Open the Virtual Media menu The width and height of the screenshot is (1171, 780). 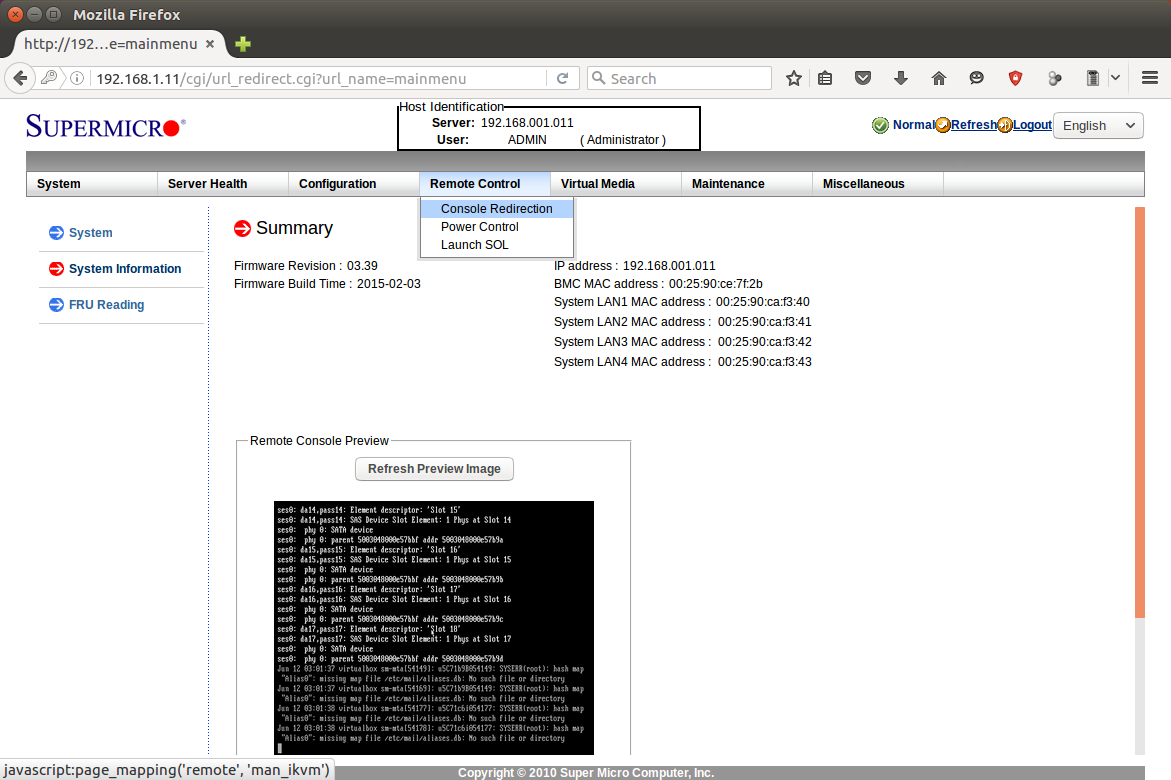click(597, 184)
